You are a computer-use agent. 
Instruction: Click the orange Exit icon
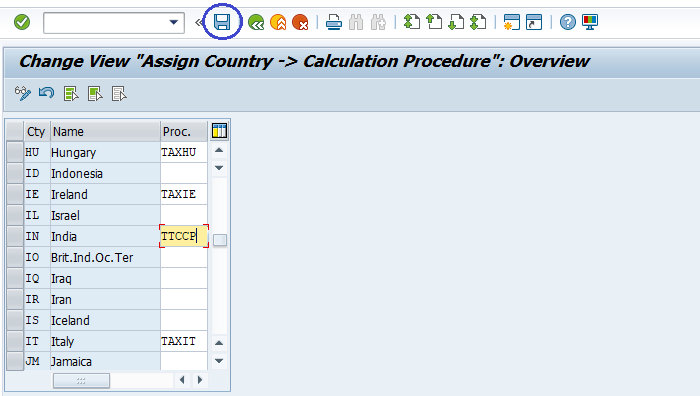[x=278, y=22]
